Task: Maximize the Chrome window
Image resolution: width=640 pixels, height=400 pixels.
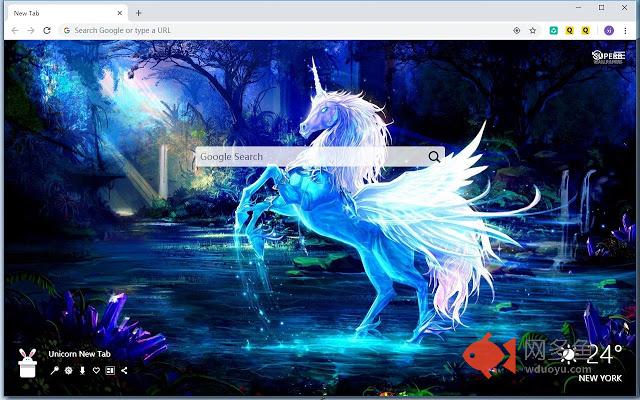Action: (602, 7)
